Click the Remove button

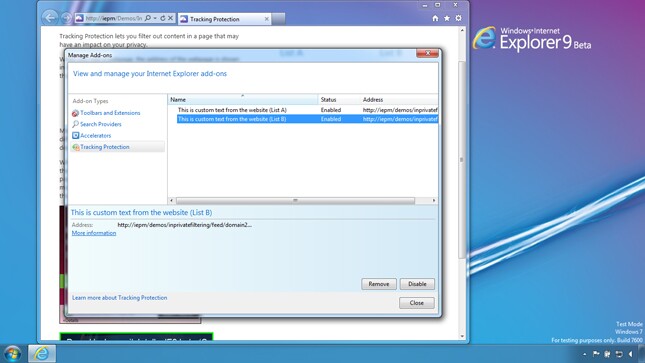point(379,284)
